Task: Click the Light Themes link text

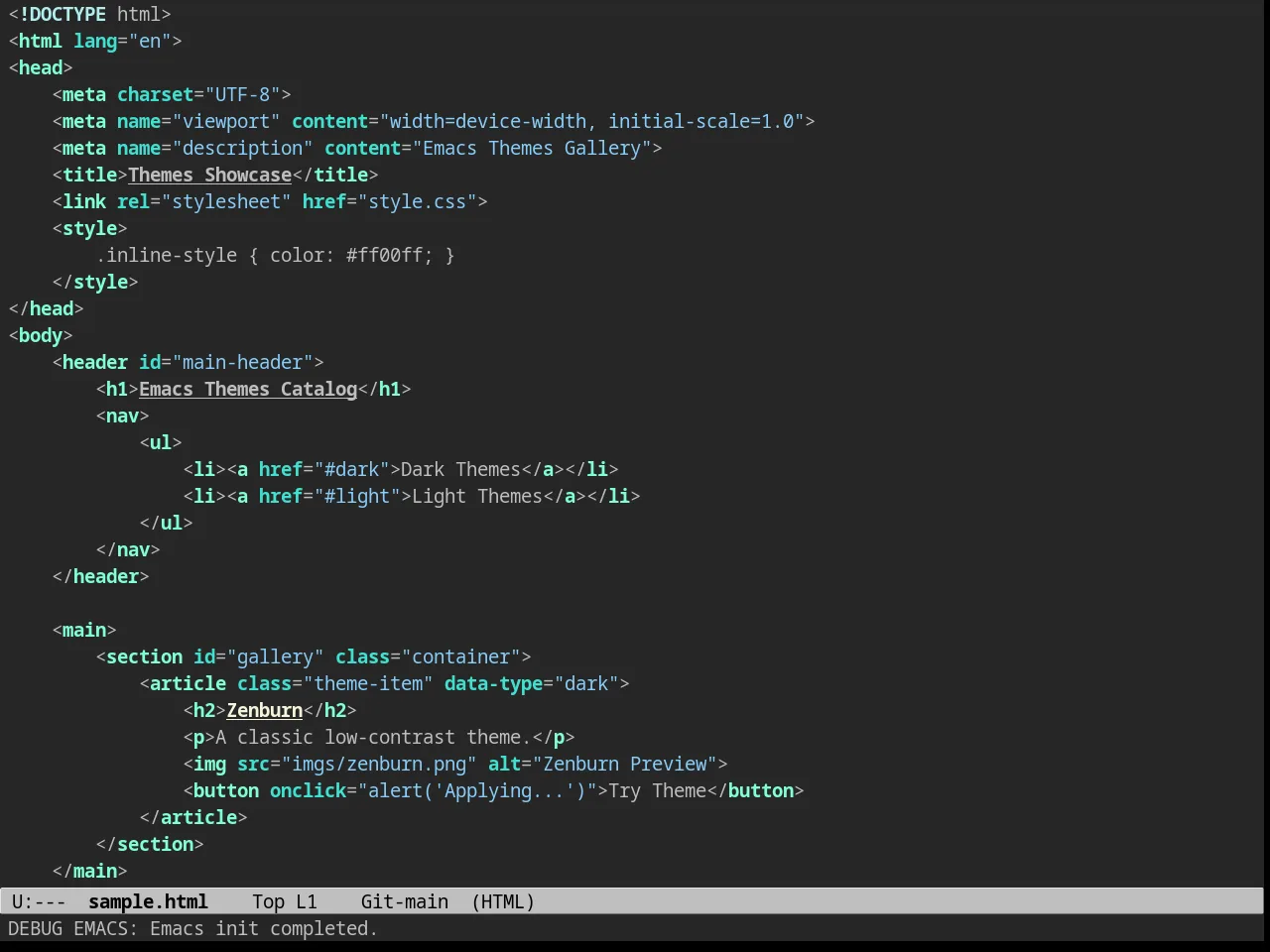Action: coord(477,496)
